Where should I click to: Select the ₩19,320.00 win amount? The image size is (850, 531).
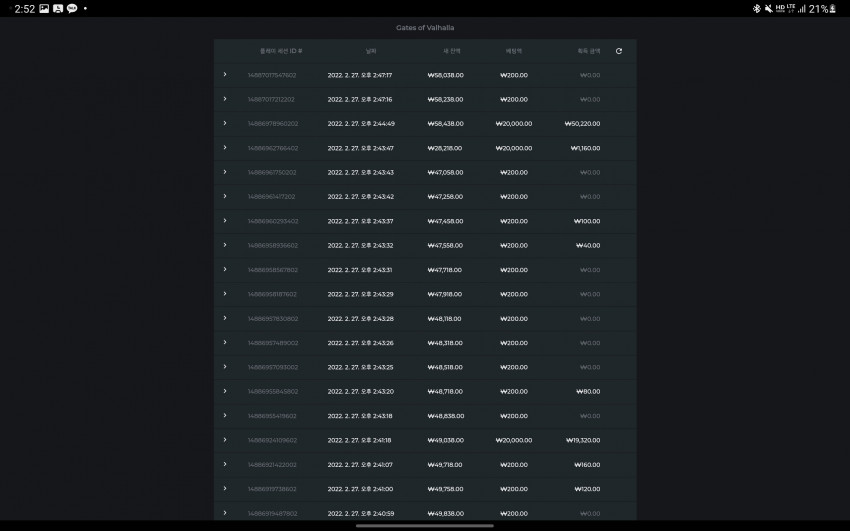(x=583, y=441)
